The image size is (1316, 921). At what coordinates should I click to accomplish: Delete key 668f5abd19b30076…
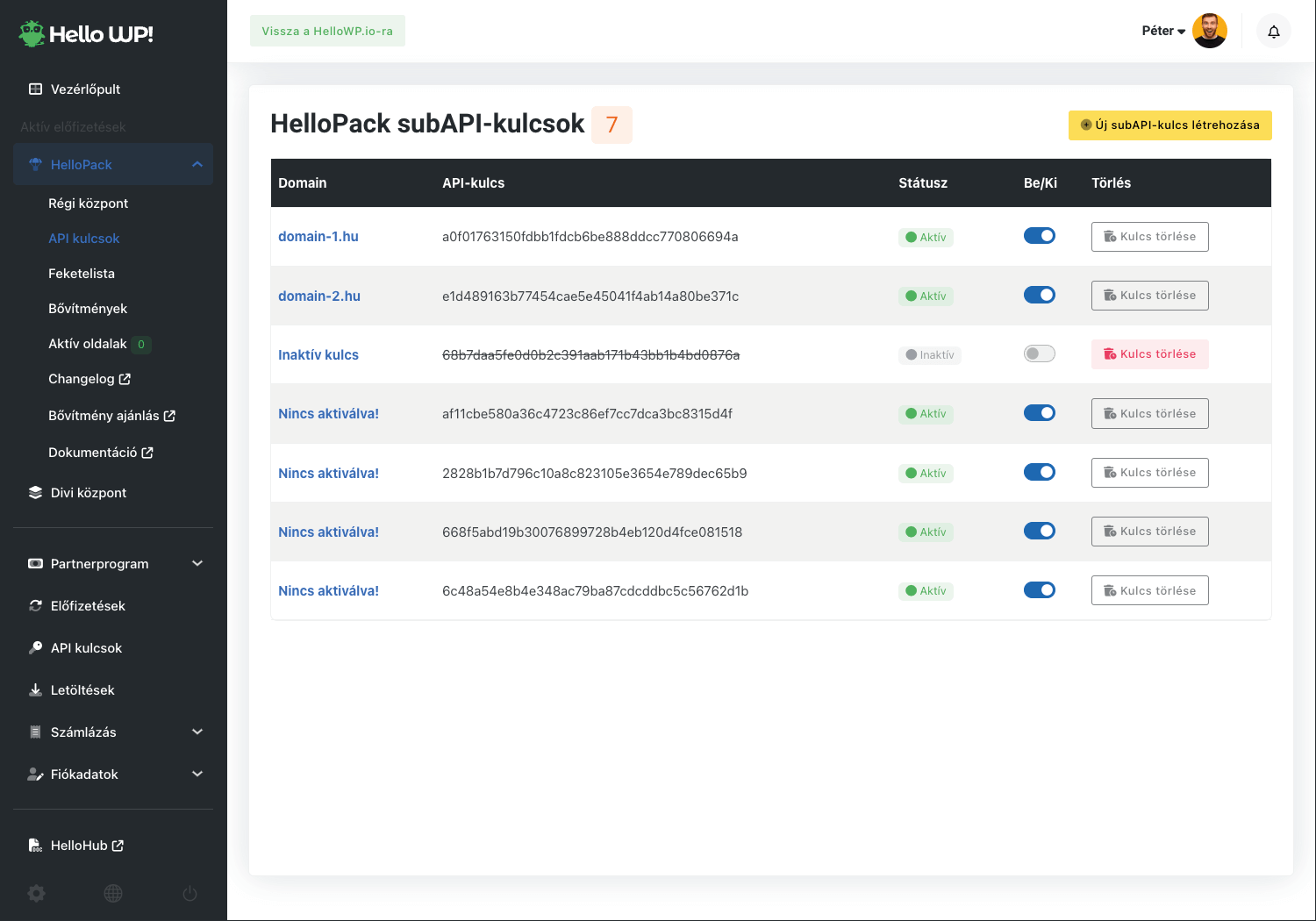tap(1149, 532)
